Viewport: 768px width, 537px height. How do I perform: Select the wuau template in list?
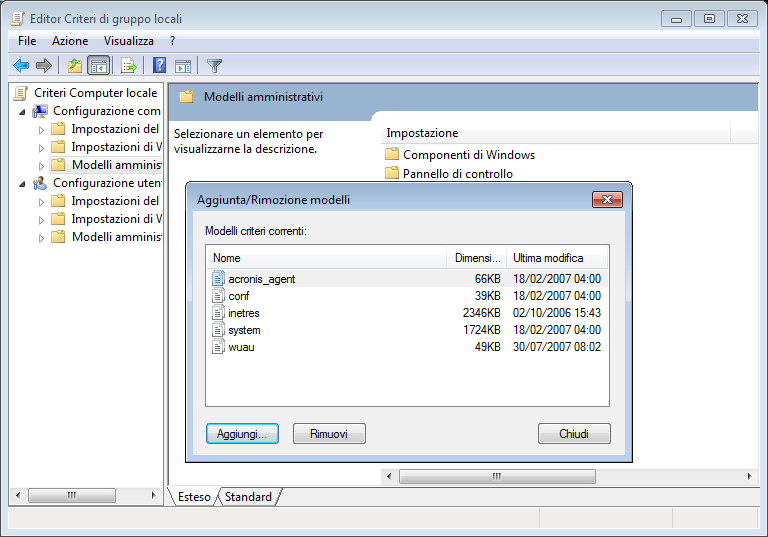coord(241,347)
